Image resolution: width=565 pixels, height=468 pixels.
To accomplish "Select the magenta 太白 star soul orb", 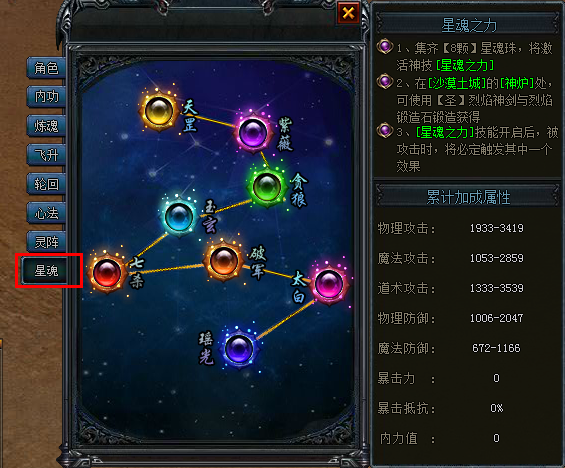I will [329, 284].
